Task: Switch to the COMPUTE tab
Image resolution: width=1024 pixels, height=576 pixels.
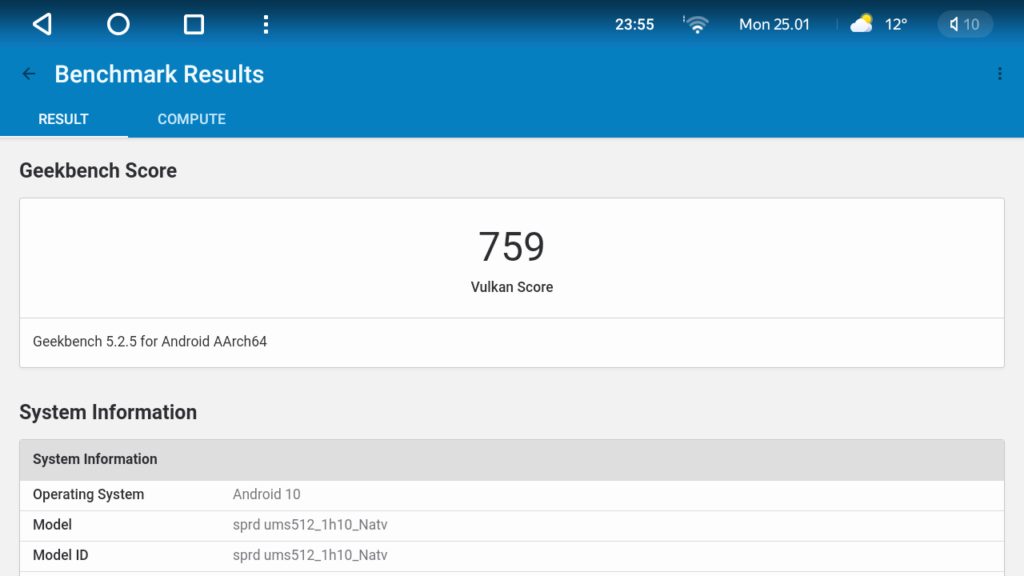Action: (x=191, y=119)
